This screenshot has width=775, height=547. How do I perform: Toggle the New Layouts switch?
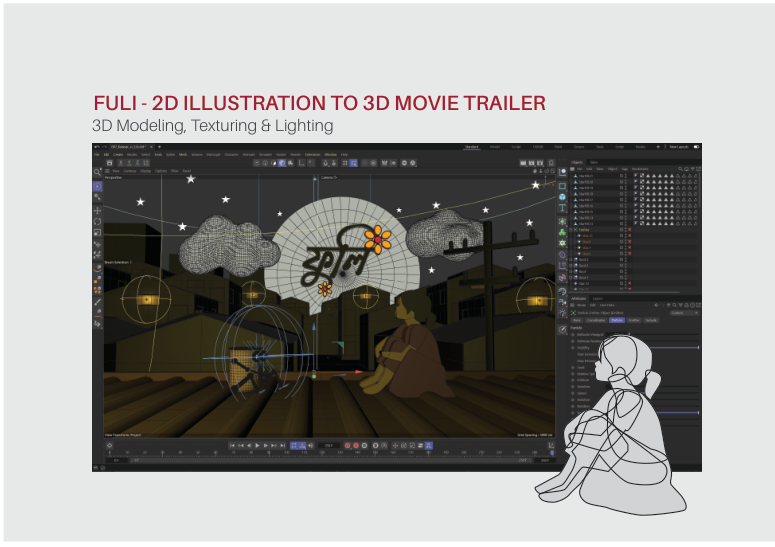click(696, 147)
